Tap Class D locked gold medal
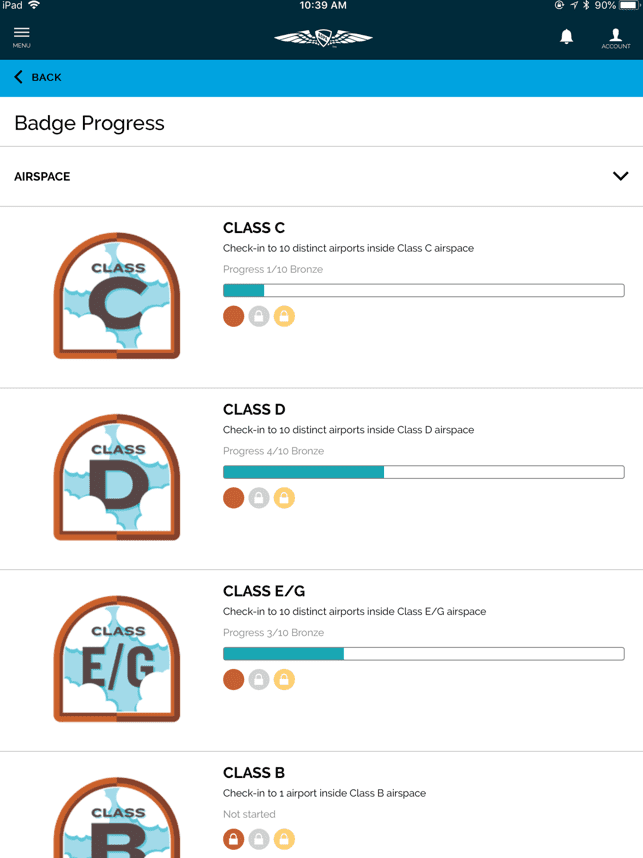The height and width of the screenshot is (858, 643). point(284,498)
